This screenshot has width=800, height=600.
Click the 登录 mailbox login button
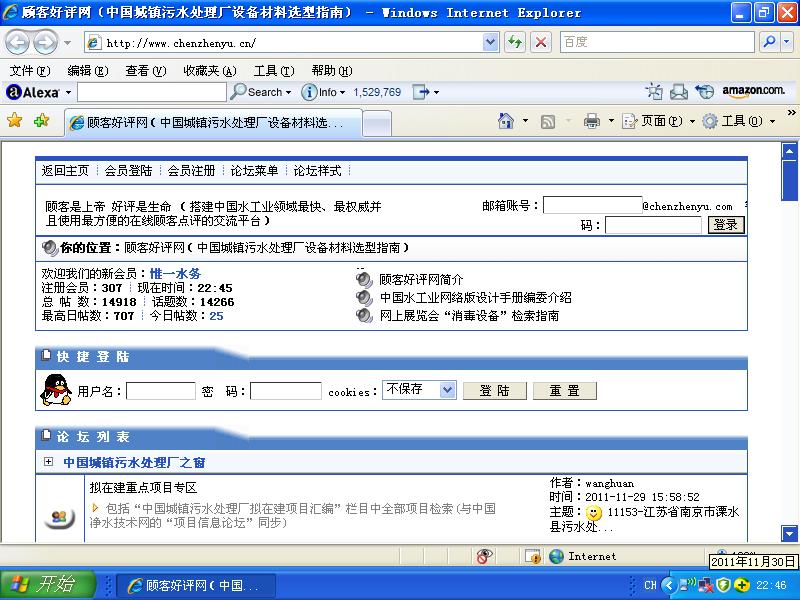pyautogui.click(x=726, y=224)
